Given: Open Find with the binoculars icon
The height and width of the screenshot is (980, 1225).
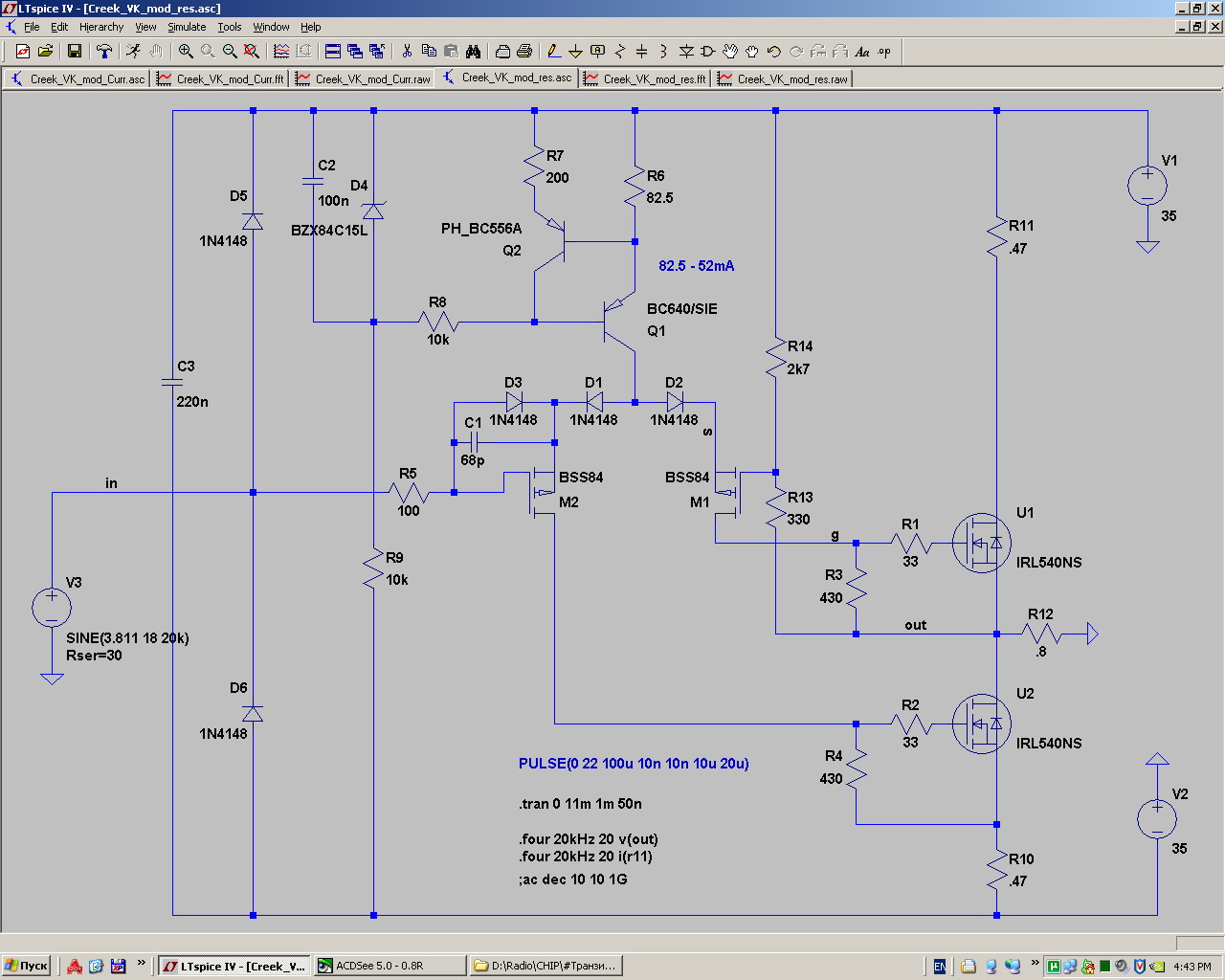Looking at the screenshot, I should [473, 52].
